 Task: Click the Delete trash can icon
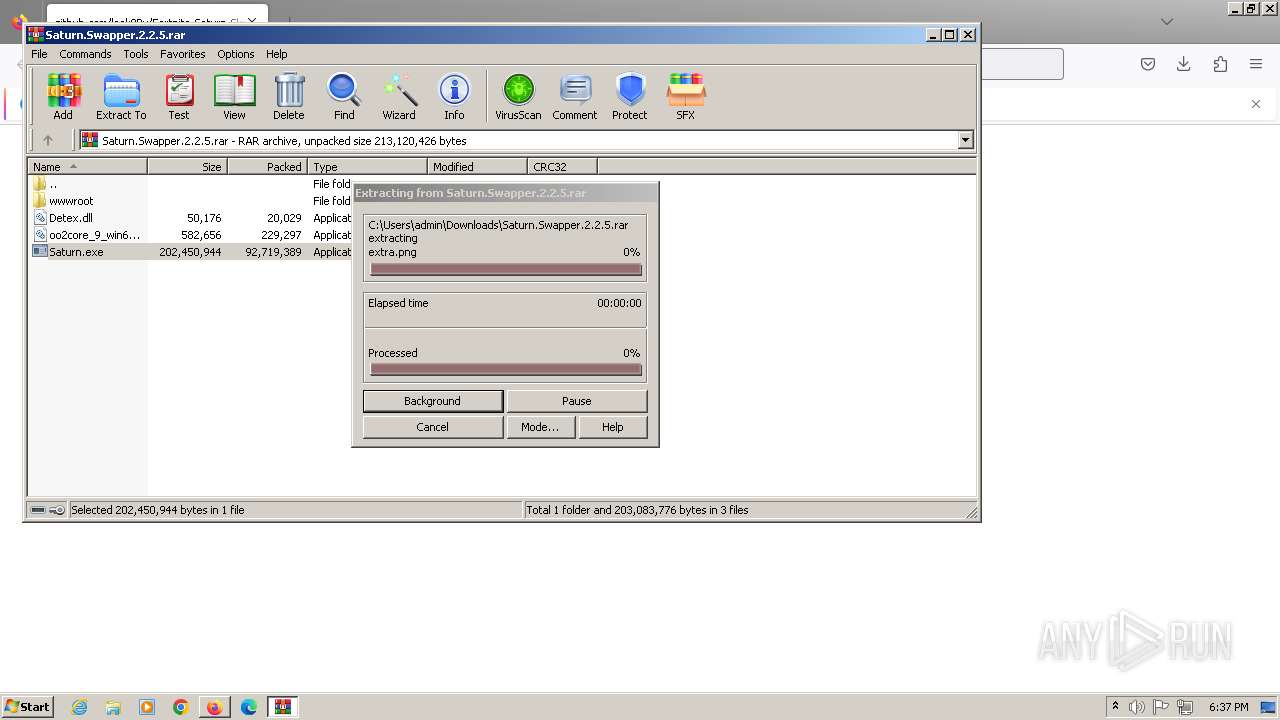(x=289, y=97)
